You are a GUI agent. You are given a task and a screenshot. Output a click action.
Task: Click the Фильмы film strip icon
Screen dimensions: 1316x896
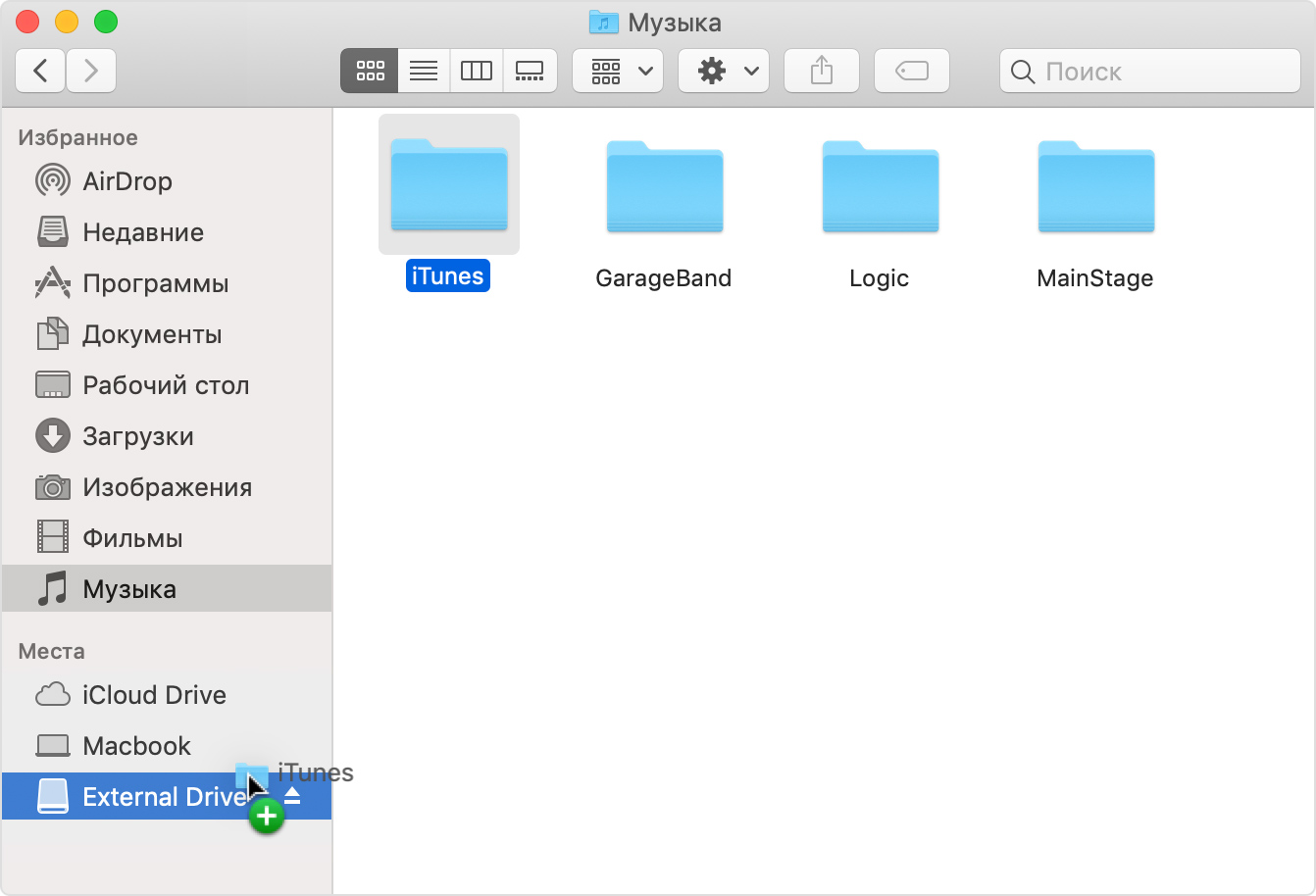(53, 537)
